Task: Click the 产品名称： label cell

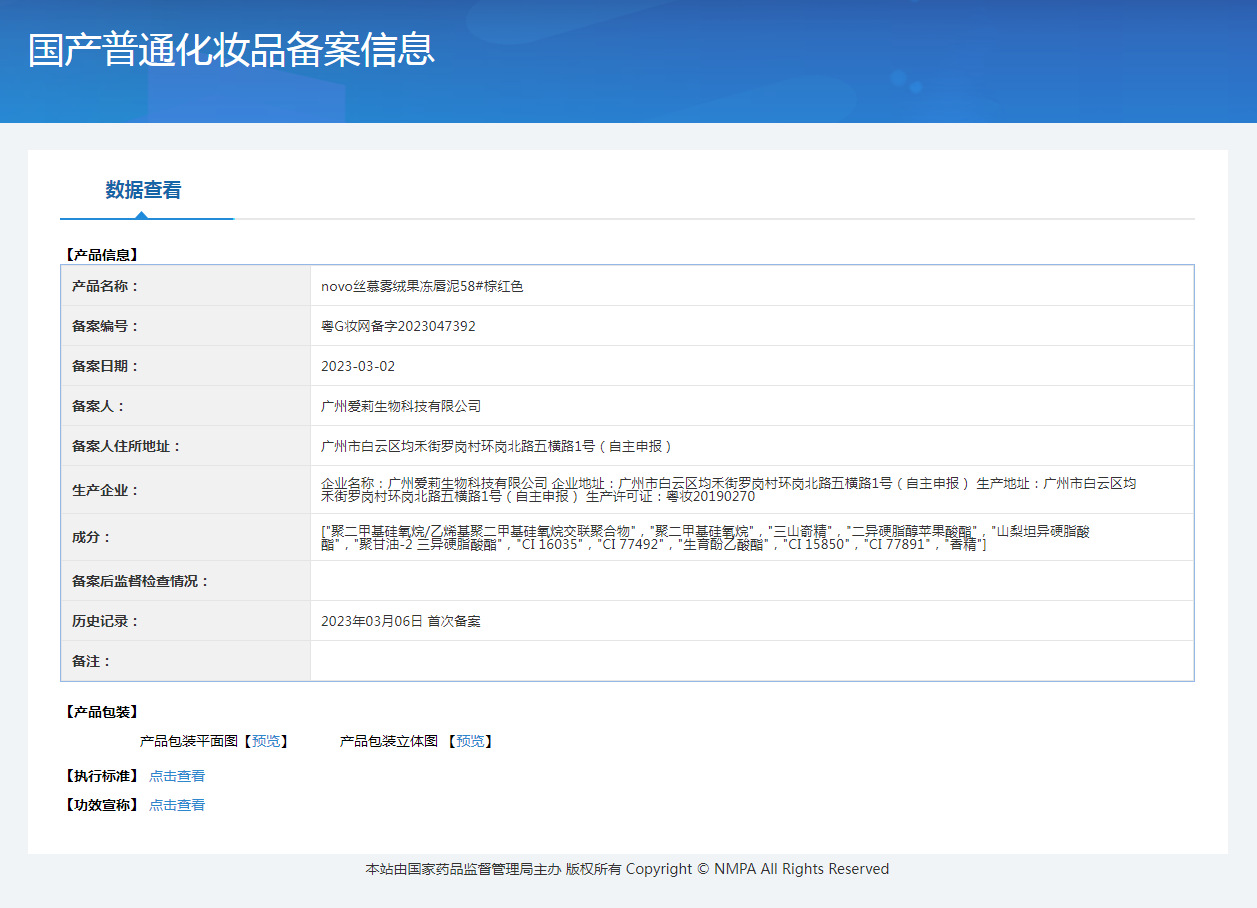Action: click(x=186, y=286)
